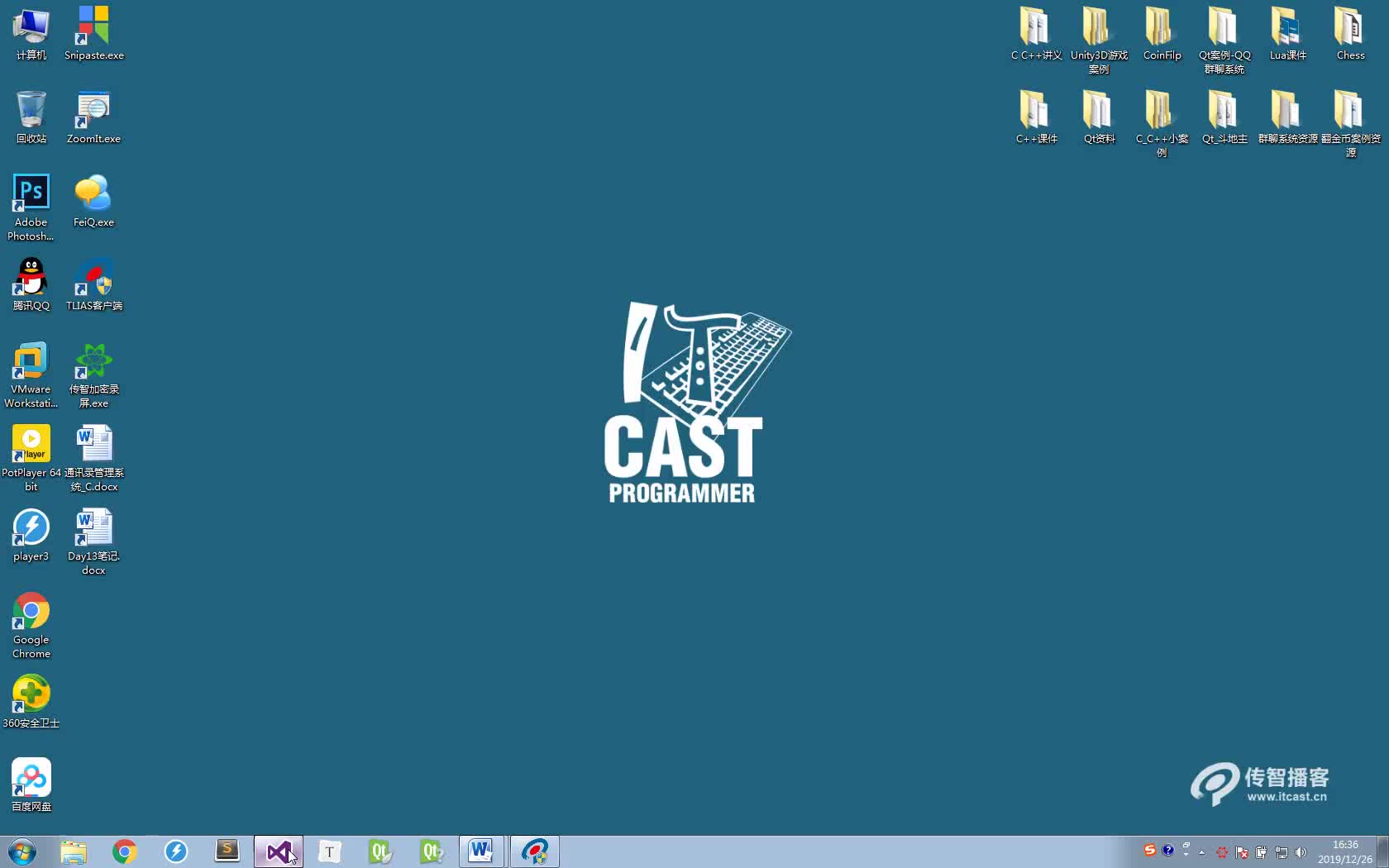1389x868 pixels.
Task: Open the network connection tray icon
Action: click(x=1282, y=852)
